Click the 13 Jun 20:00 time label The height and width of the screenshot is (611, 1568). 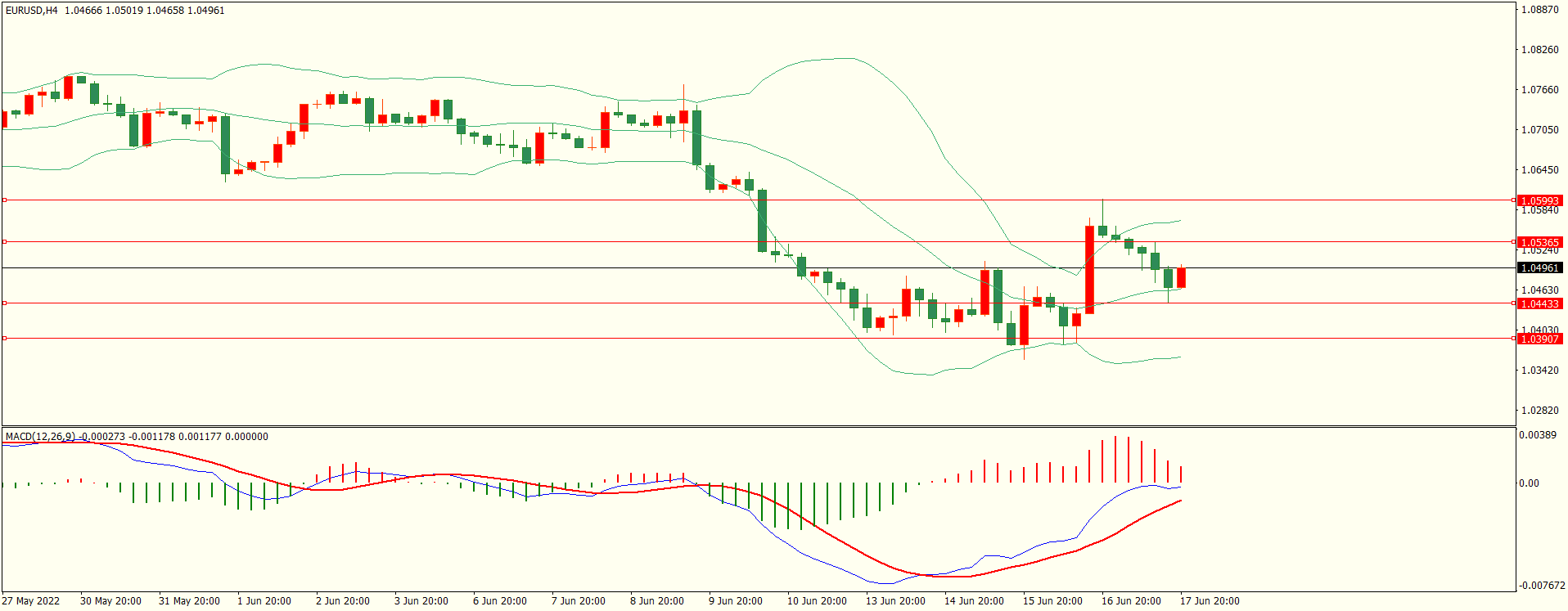(x=895, y=601)
